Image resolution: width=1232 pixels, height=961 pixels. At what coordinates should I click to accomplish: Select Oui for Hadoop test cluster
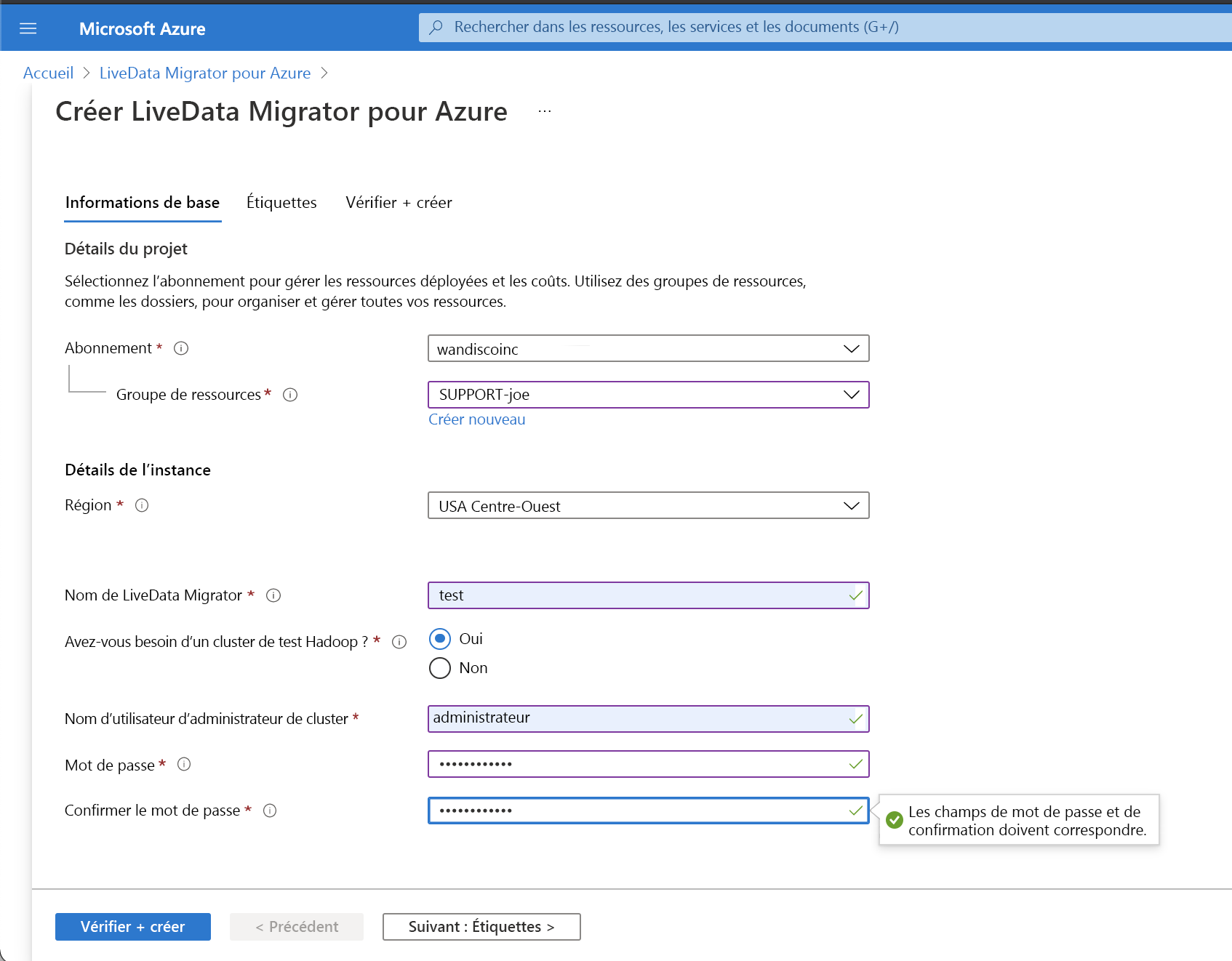(x=440, y=639)
